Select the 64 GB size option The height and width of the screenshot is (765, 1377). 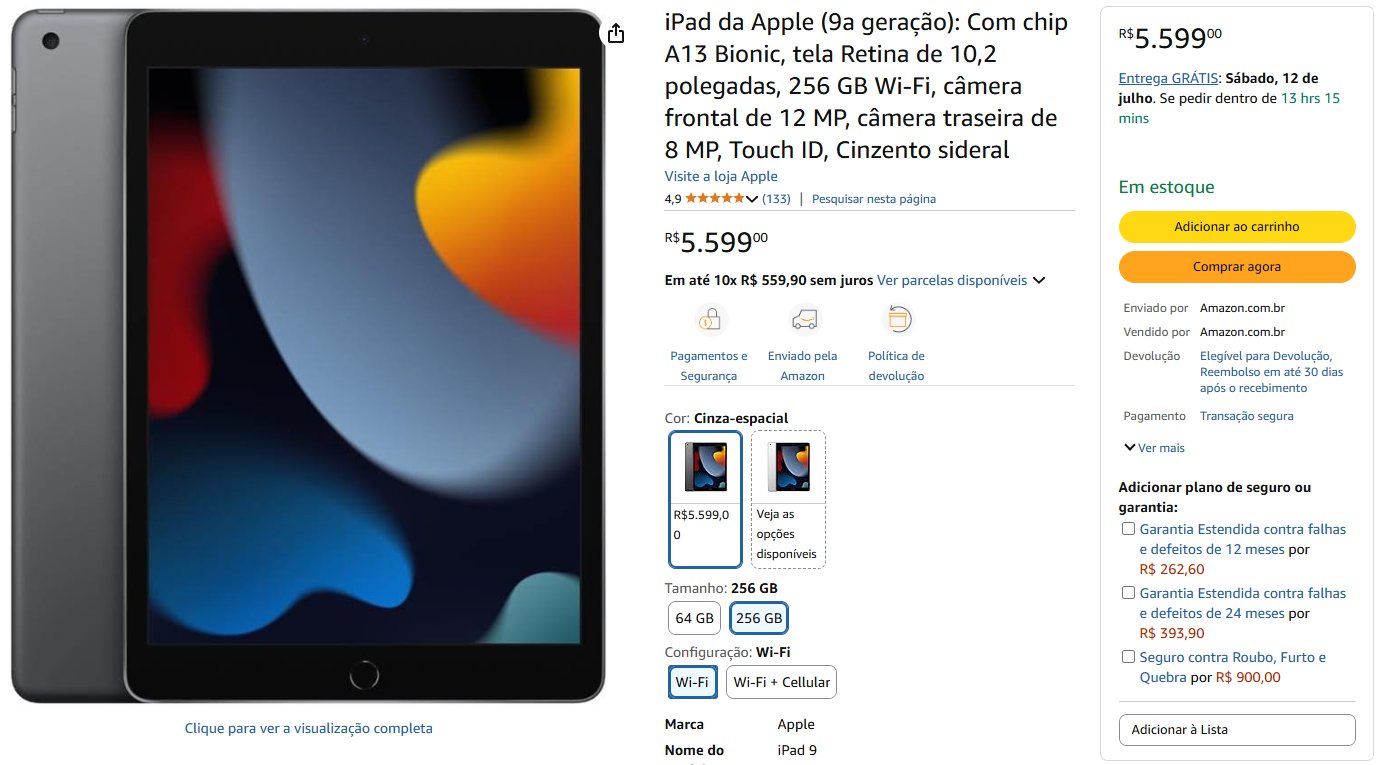pos(695,618)
